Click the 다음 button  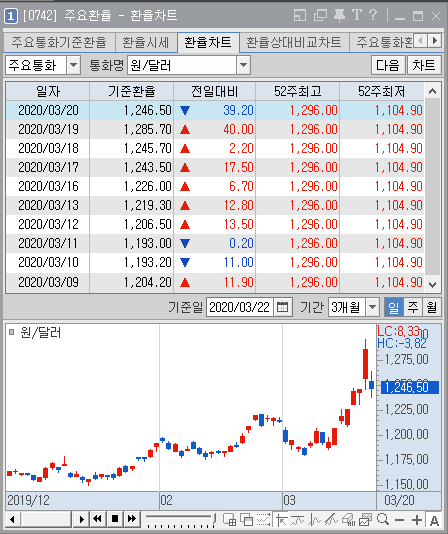point(388,65)
